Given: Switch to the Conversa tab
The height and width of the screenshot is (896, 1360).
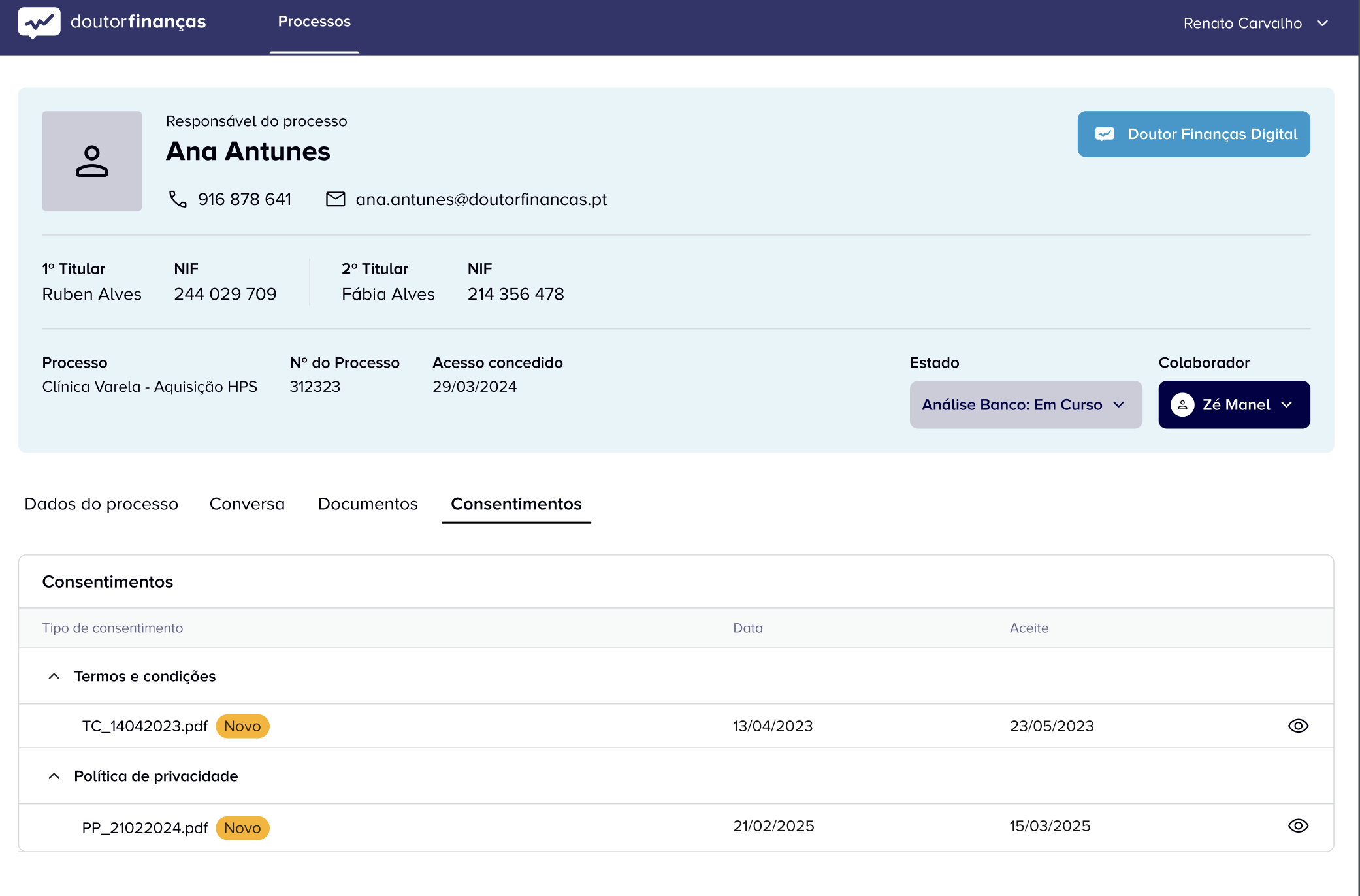Looking at the screenshot, I should (x=247, y=504).
